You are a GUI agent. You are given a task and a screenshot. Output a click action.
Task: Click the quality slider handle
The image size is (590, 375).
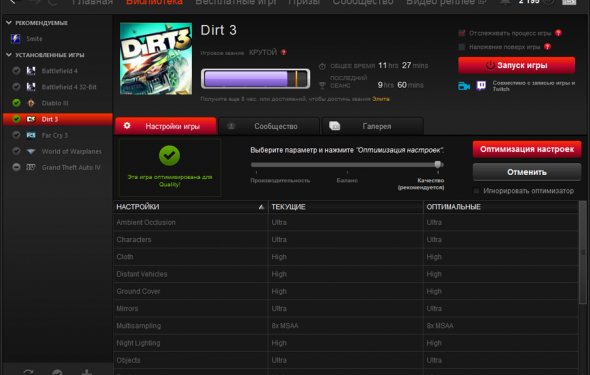[438, 164]
